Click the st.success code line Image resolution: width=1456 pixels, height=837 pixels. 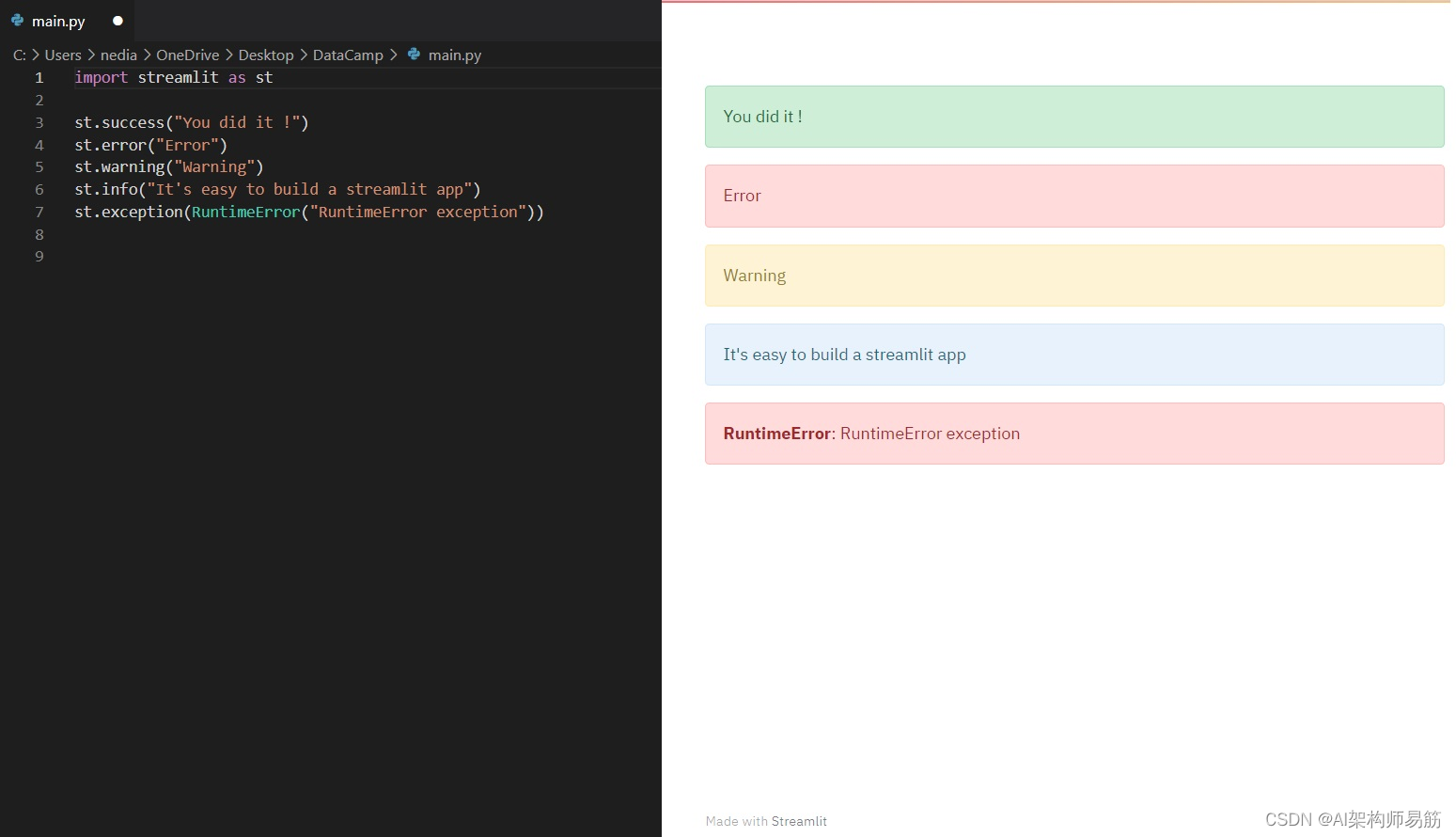click(x=192, y=123)
